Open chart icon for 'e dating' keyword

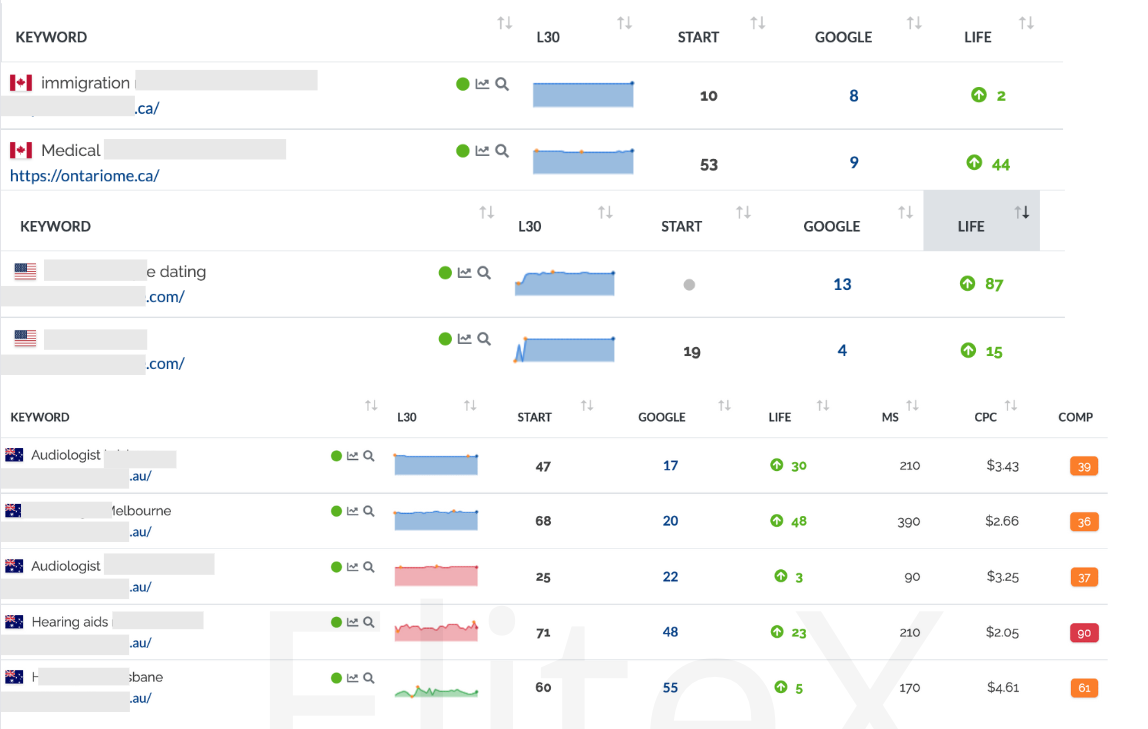pyautogui.click(x=464, y=272)
